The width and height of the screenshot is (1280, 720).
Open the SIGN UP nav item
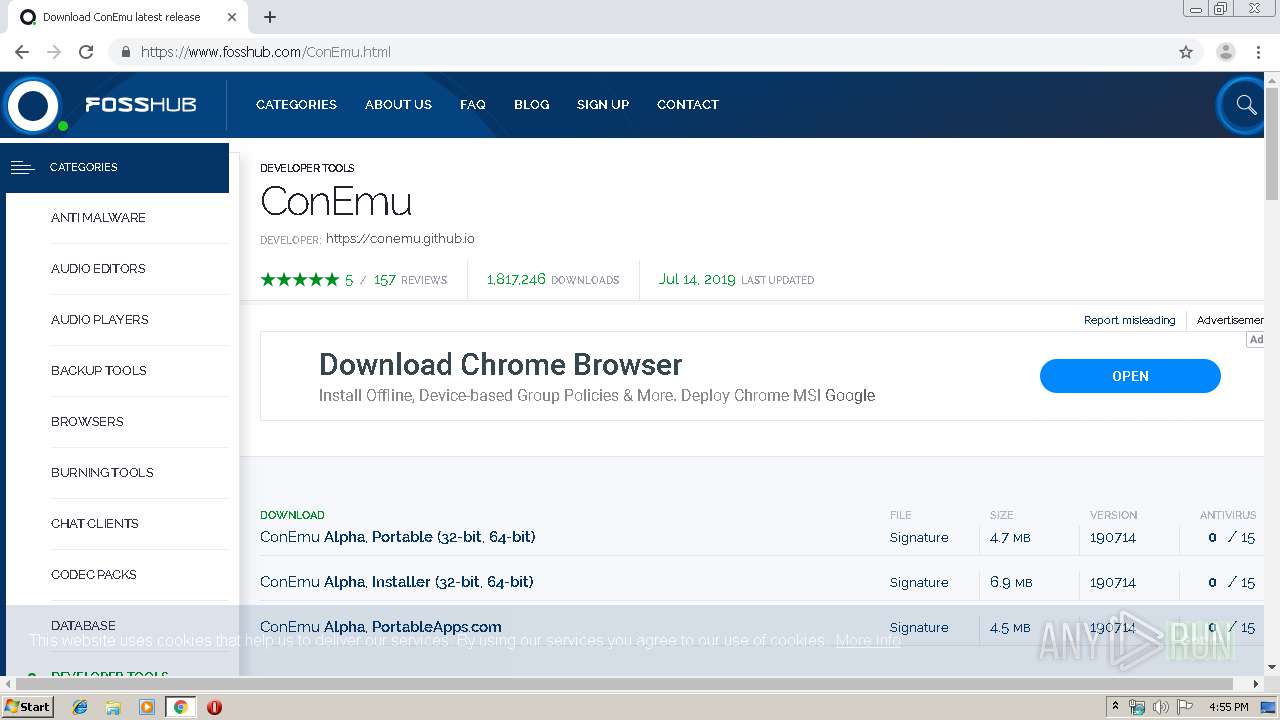[x=603, y=104]
